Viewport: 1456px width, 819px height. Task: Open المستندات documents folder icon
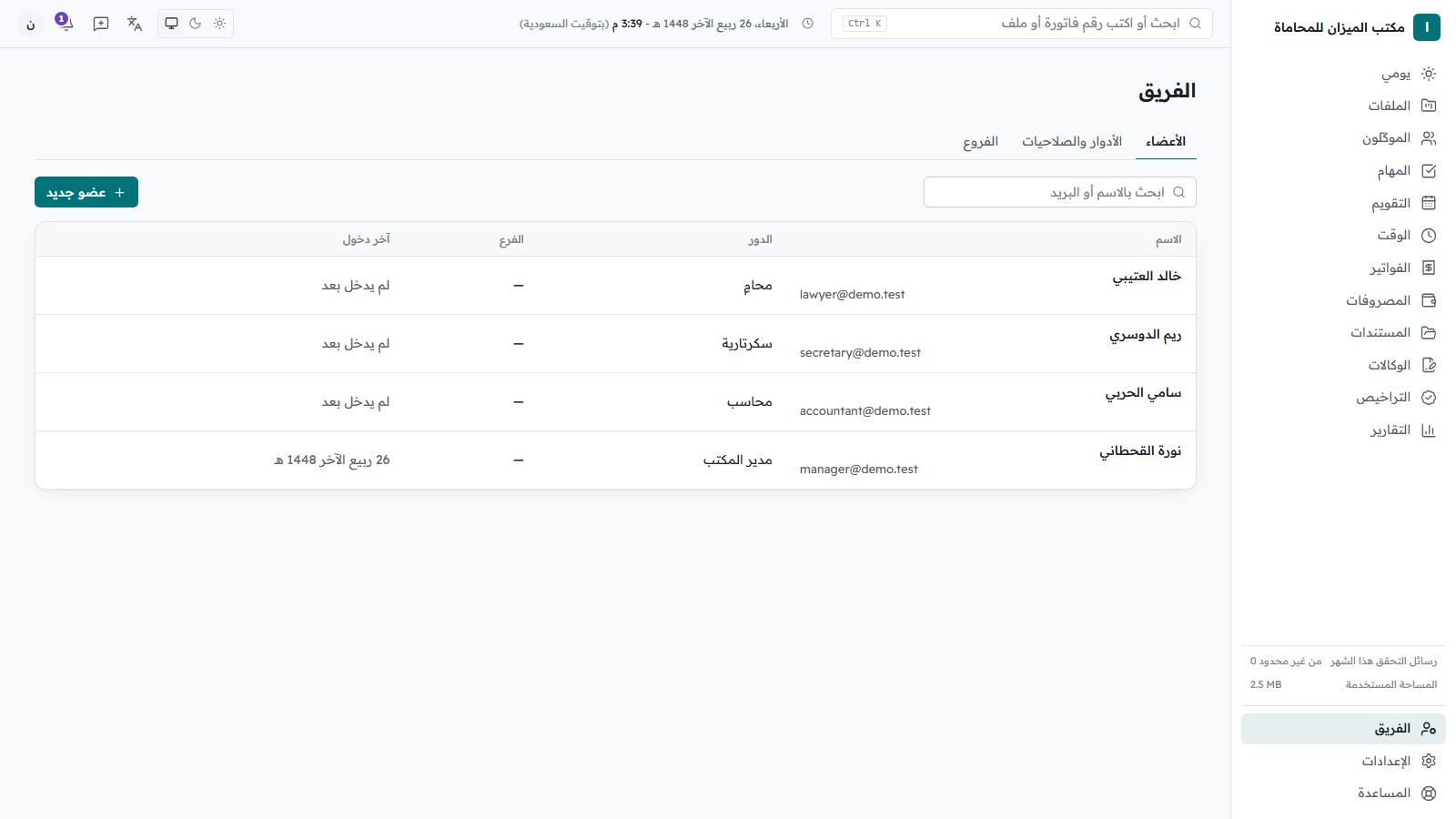1429,333
